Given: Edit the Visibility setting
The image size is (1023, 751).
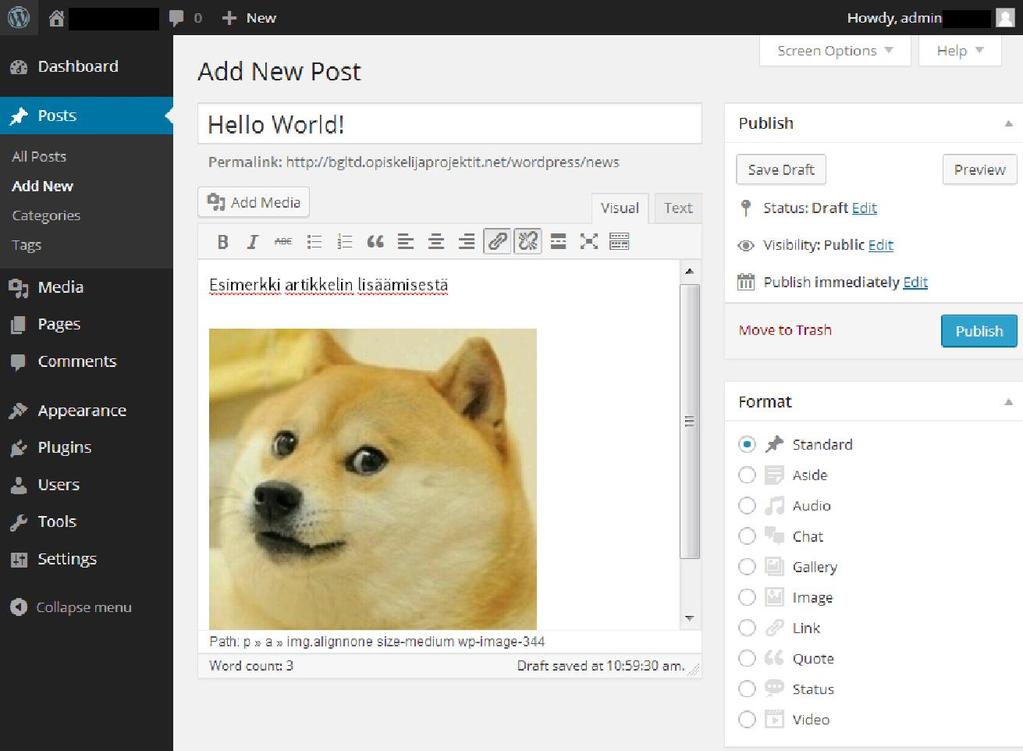Looking at the screenshot, I should pyautogui.click(x=881, y=245).
